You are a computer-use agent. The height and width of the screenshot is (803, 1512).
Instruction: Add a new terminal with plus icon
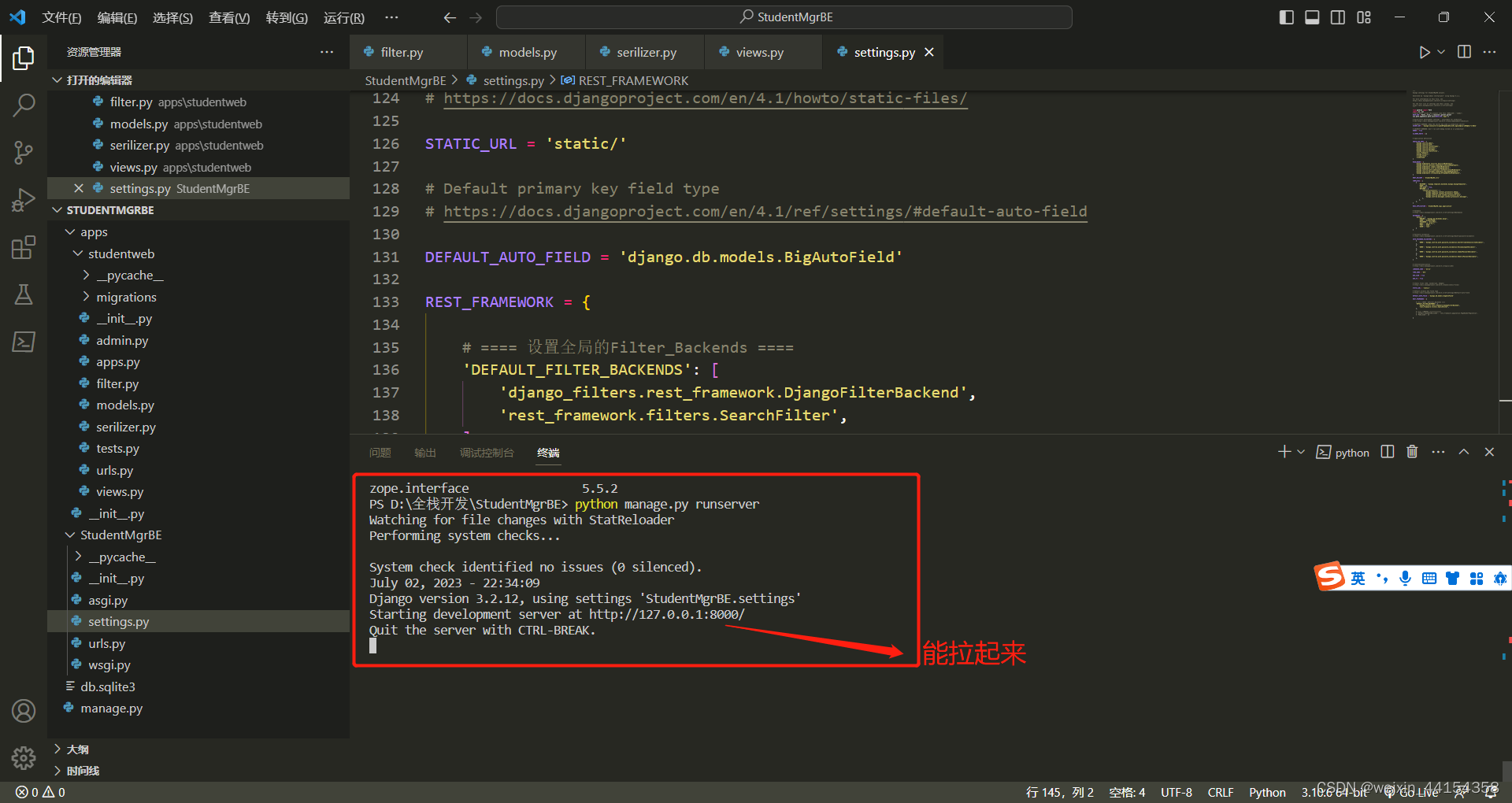pyautogui.click(x=1284, y=452)
